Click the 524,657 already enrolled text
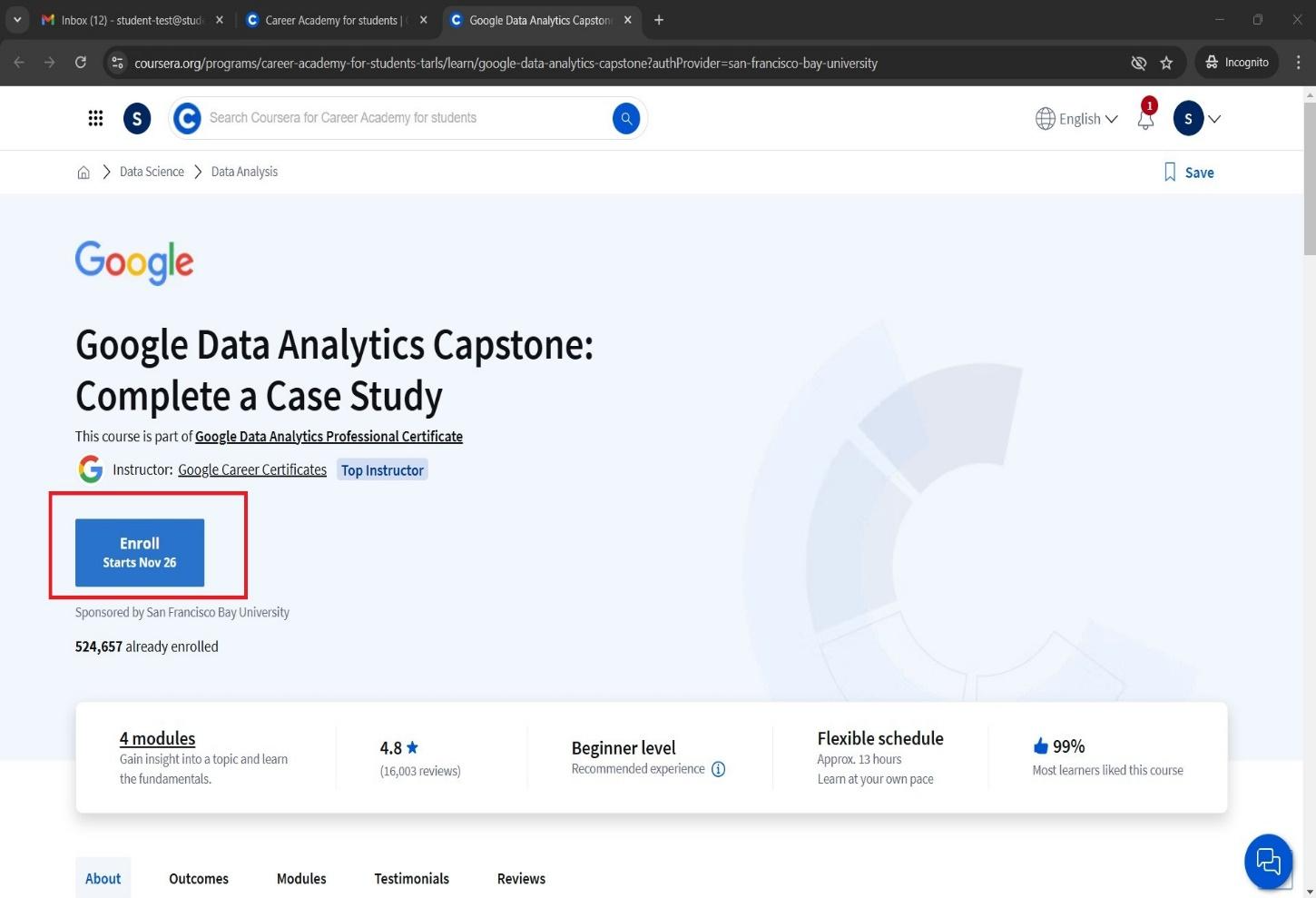The width and height of the screenshot is (1316, 898). pyautogui.click(x=147, y=646)
